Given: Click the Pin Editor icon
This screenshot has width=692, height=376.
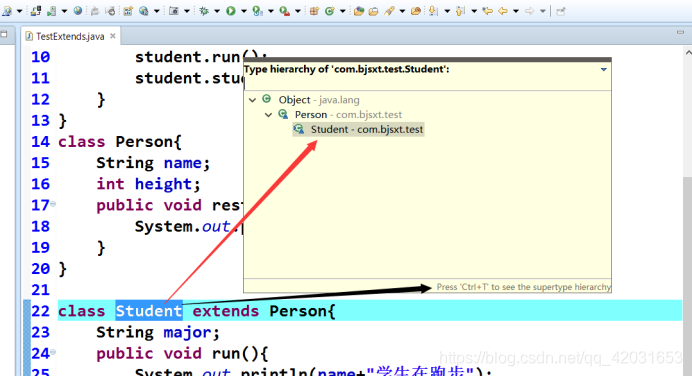Looking at the screenshot, I should [561, 11].
